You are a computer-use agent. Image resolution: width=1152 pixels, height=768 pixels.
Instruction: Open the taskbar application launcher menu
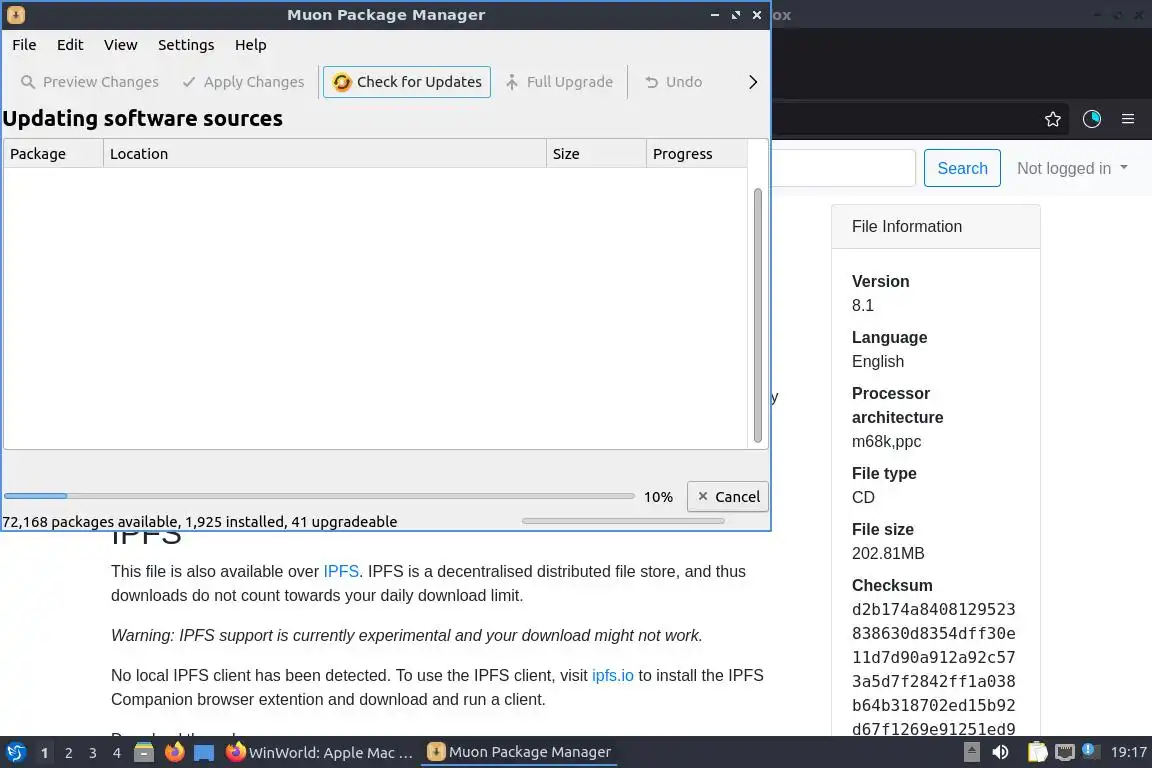pos(15,753)
